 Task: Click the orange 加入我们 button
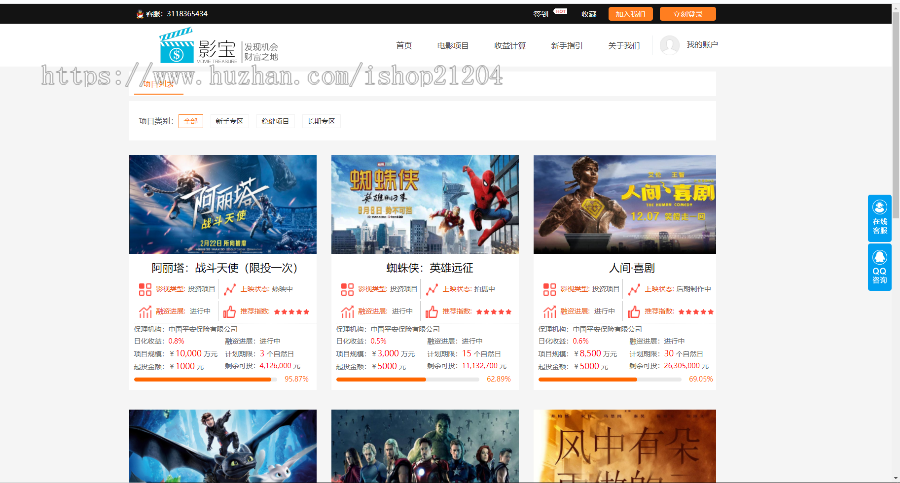(x=630, y=14)
